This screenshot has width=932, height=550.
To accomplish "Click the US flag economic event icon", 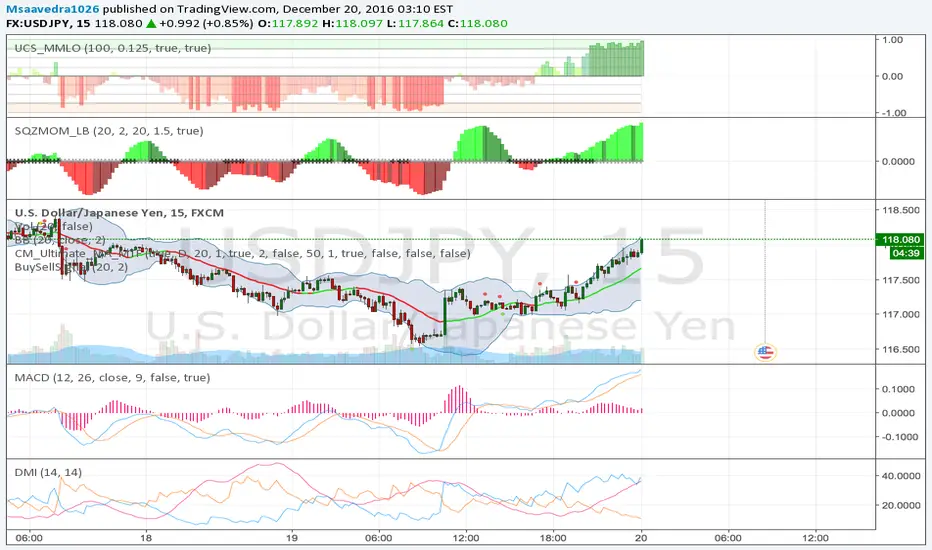I will 765,353.
